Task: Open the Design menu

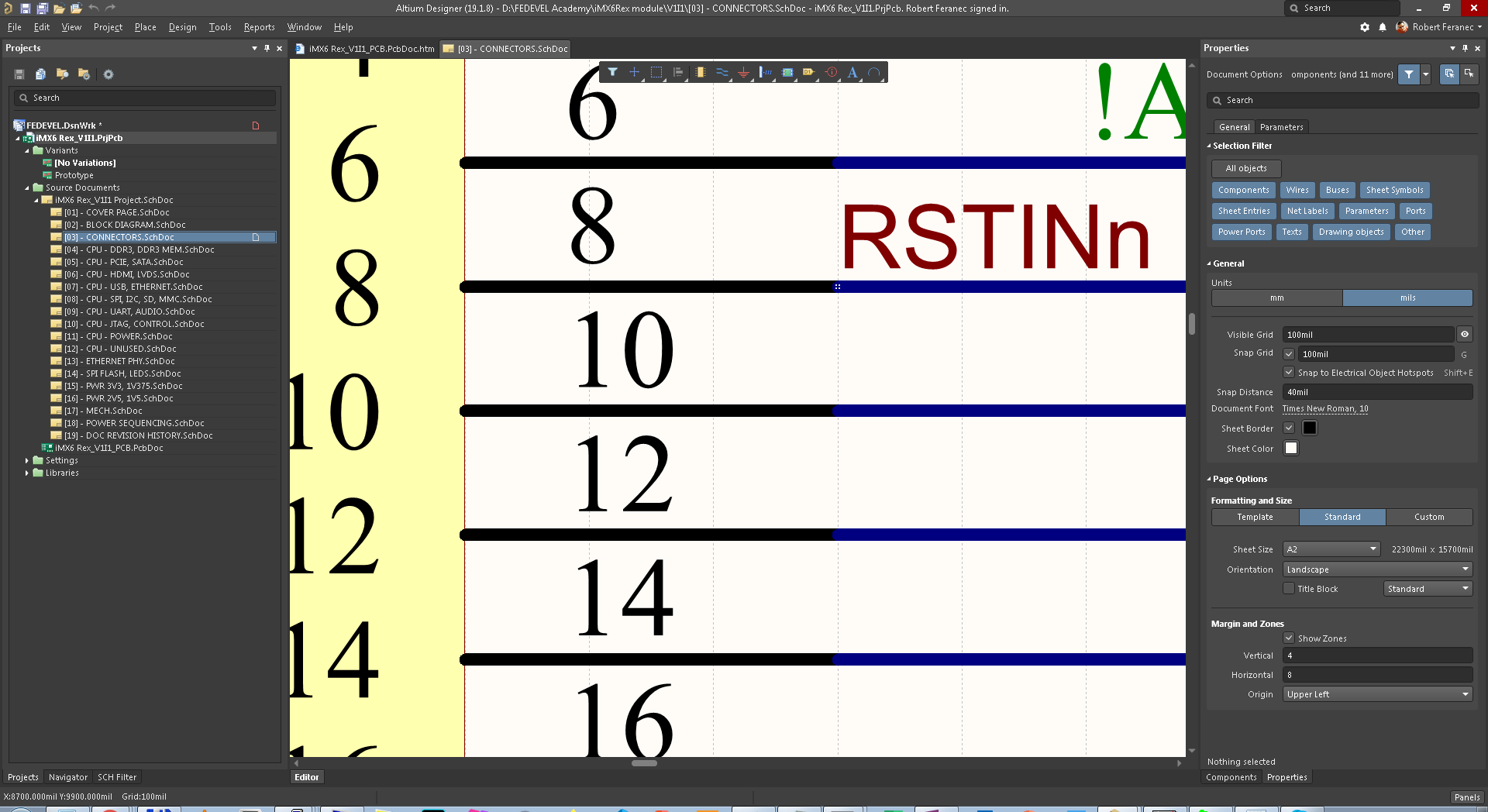Action: click(x=182, y=27)
